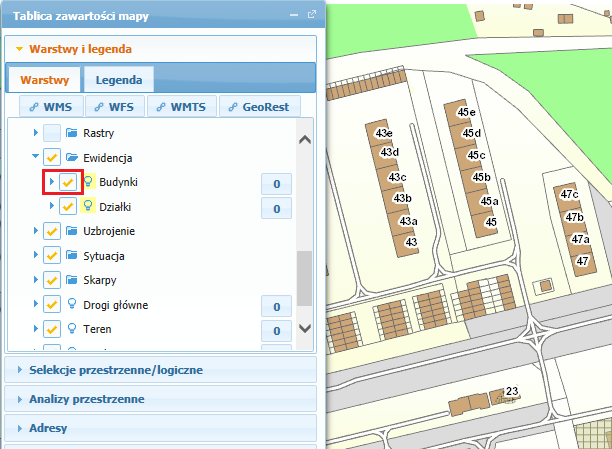Viewport: 612px width, 449px height.
Task: Switch to the Legenda tab
Action: pyautogui.click(x=119, y=80)
